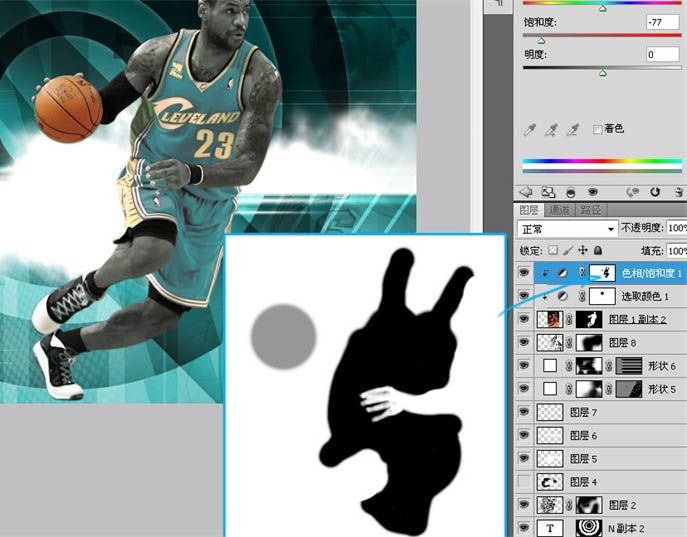This screenshot has width=687, height=537.
Task: Click mask link chain on 图层 8
Action: [569, 343]
